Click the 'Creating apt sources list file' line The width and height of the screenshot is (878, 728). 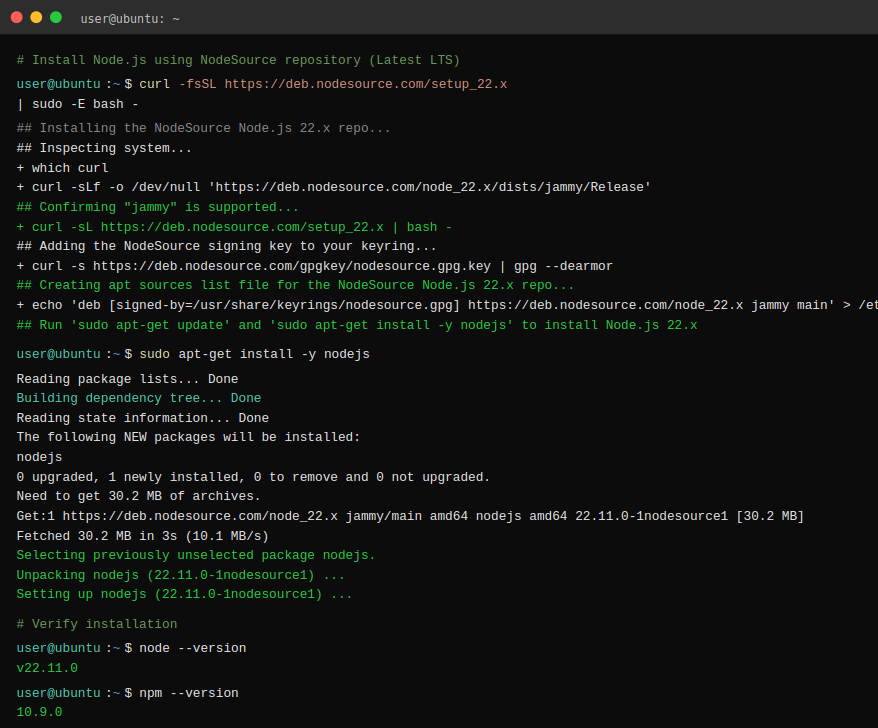(295, 285)
